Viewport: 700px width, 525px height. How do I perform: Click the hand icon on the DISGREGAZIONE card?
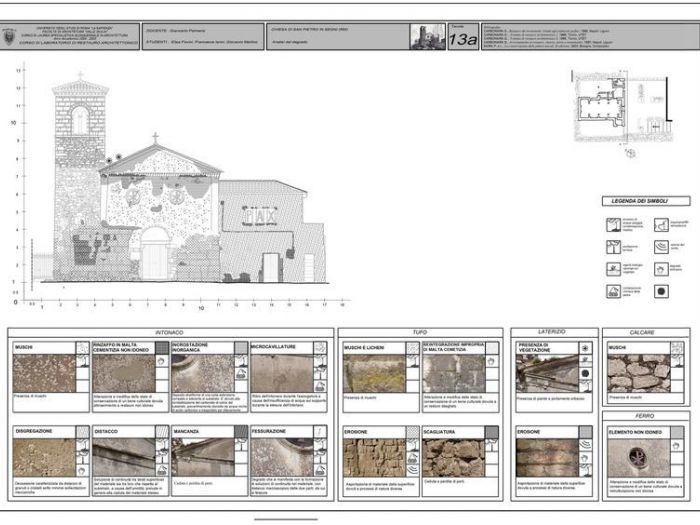83,471
